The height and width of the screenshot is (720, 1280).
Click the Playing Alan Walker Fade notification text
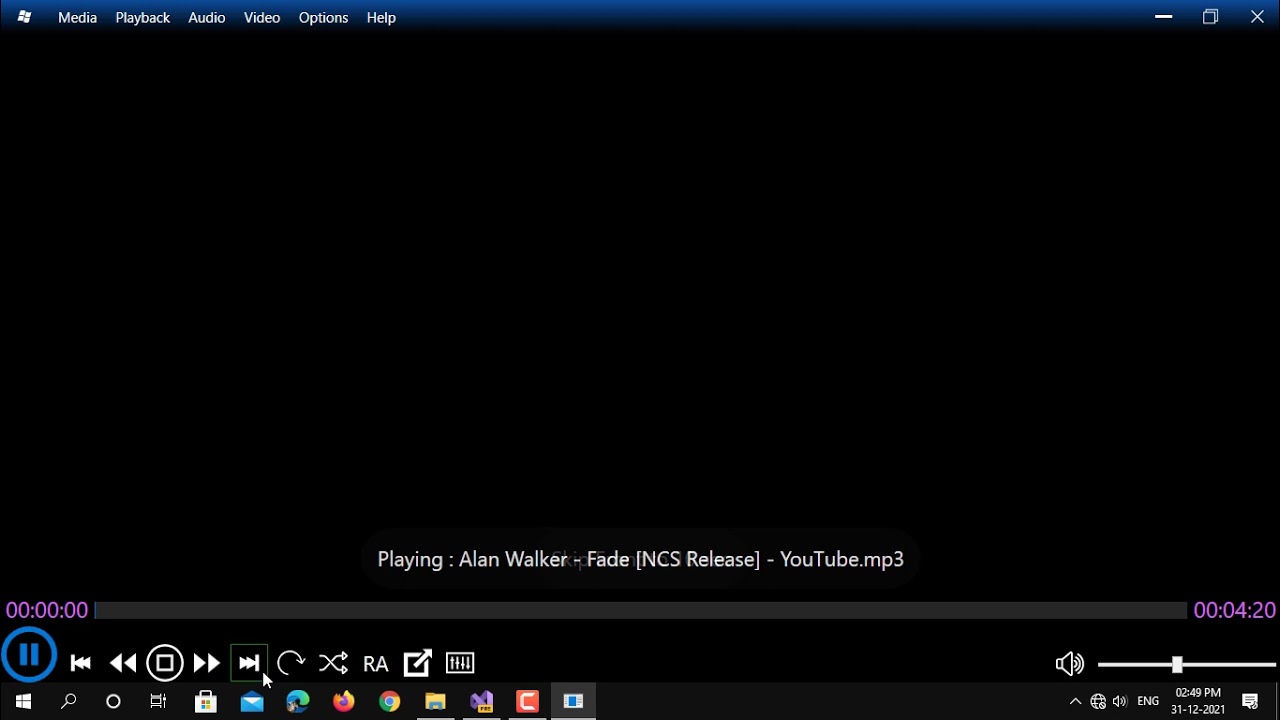point(640,559)
